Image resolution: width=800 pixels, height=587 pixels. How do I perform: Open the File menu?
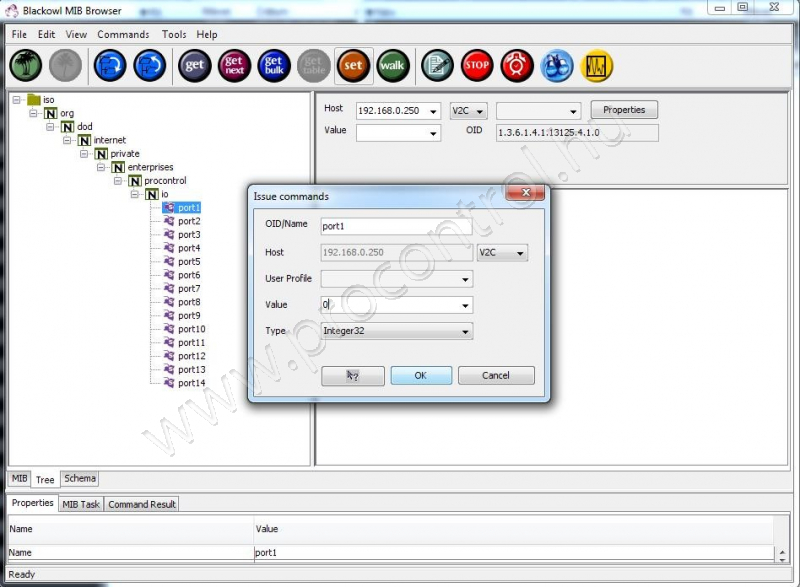[x=19, y=35]
